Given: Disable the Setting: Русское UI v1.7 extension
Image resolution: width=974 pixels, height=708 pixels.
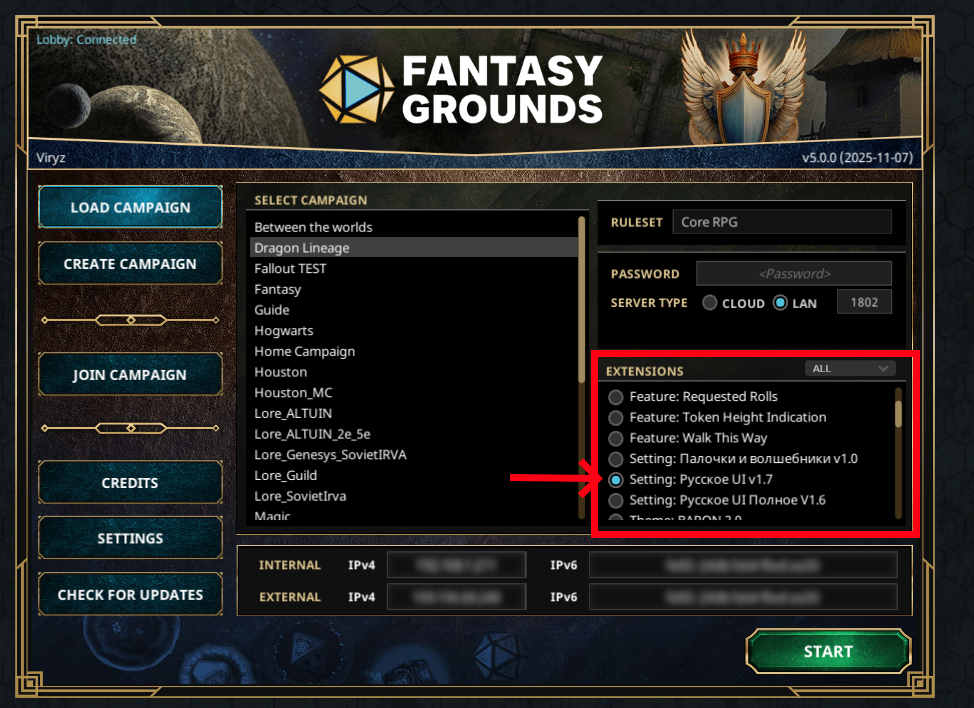Looking at the screenshot, I should coord(616,479).
